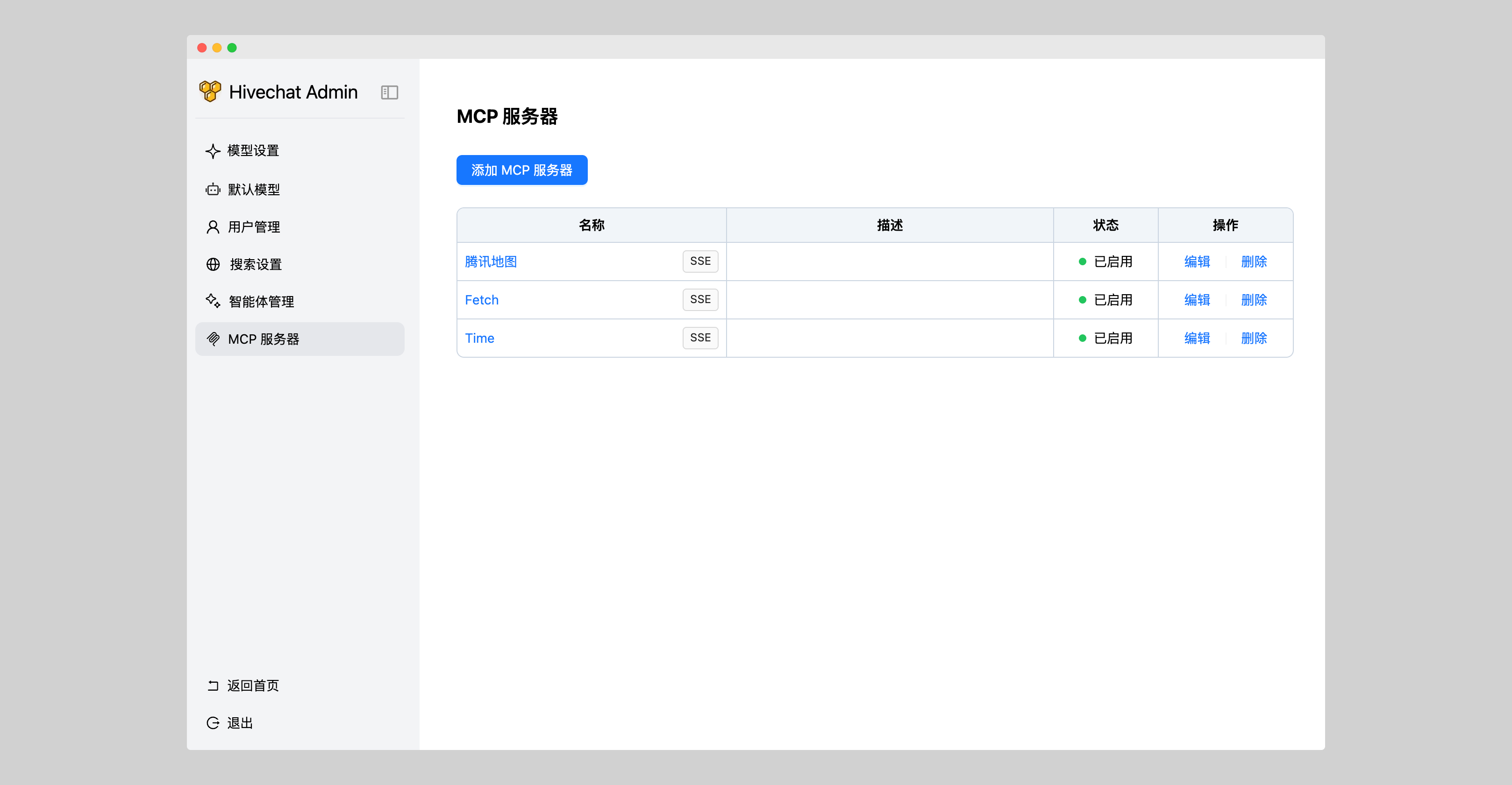The width and height of the screenshot is (1512, 785).
Task: Open the 腾讯地图 server link
Action: pos(491,262)
